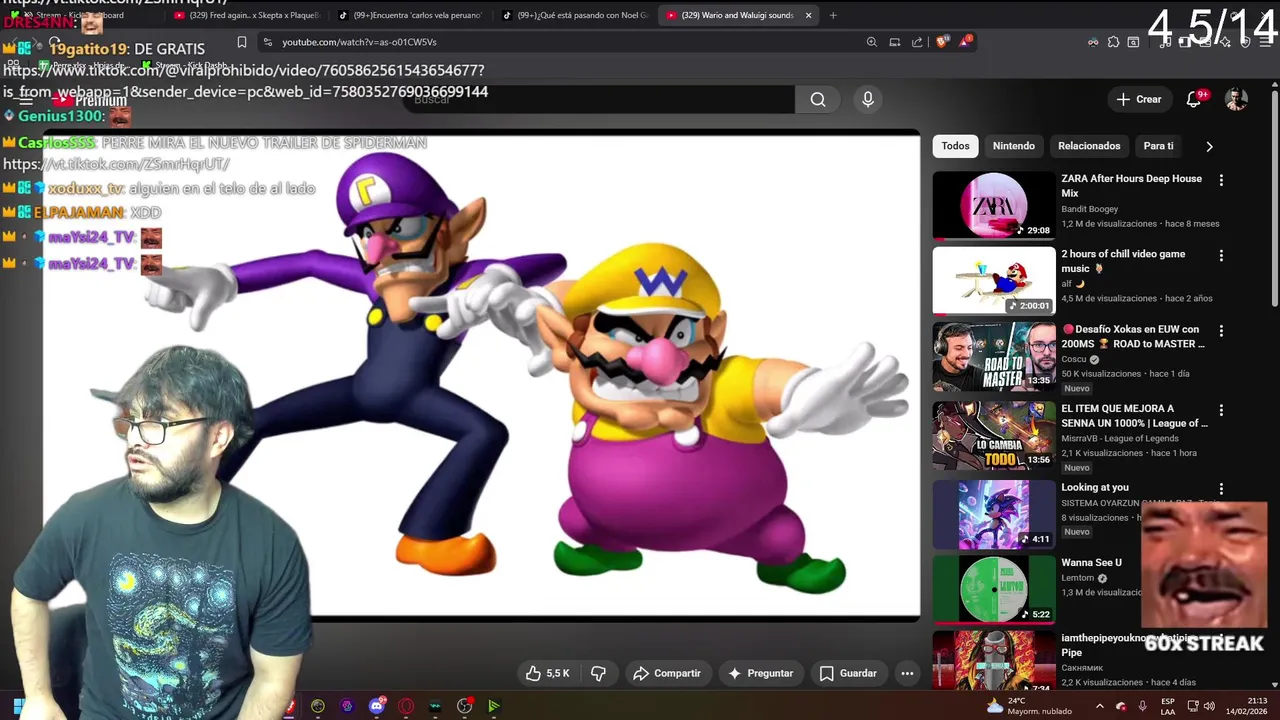
Task: Open volume speaker icon in system tray
Action: (x=1208, y=706)
